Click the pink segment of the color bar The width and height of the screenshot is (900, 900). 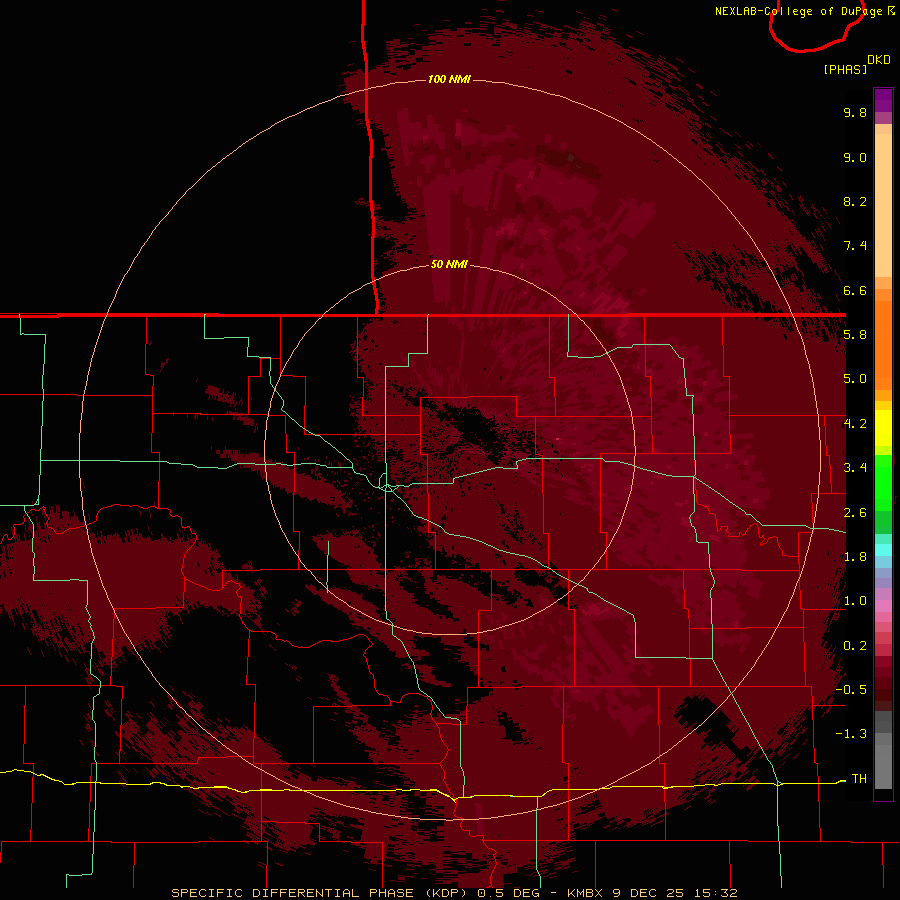[x=883, y=606]
